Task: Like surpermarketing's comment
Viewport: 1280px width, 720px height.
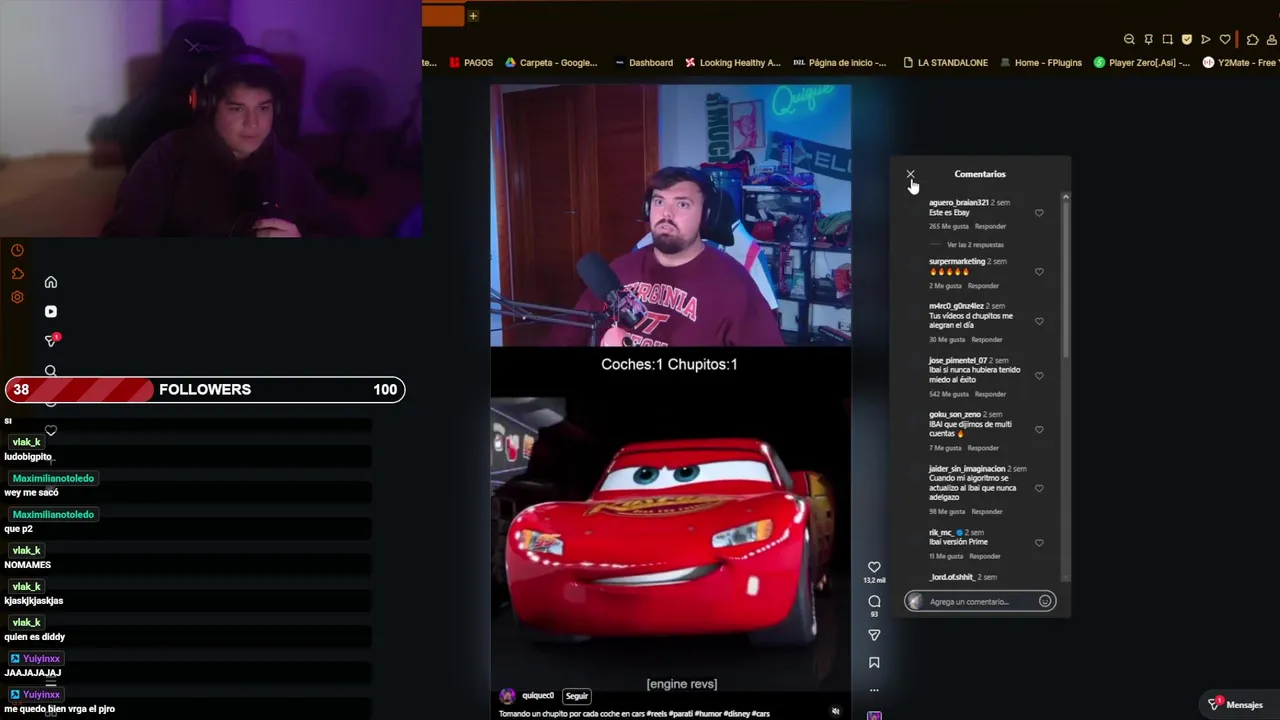Action: (1039, 272)
